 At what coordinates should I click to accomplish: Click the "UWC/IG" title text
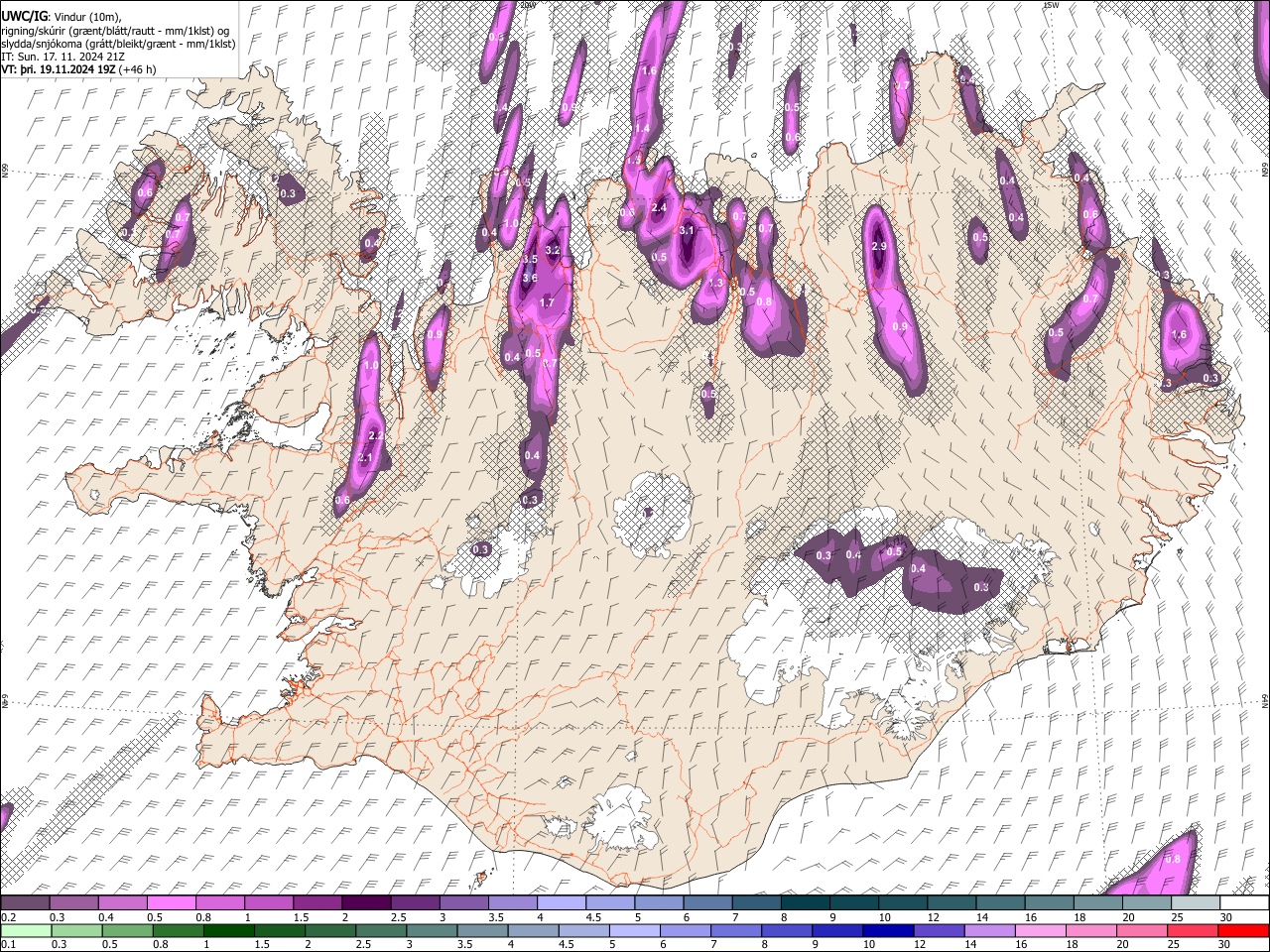tap(24, 16)
